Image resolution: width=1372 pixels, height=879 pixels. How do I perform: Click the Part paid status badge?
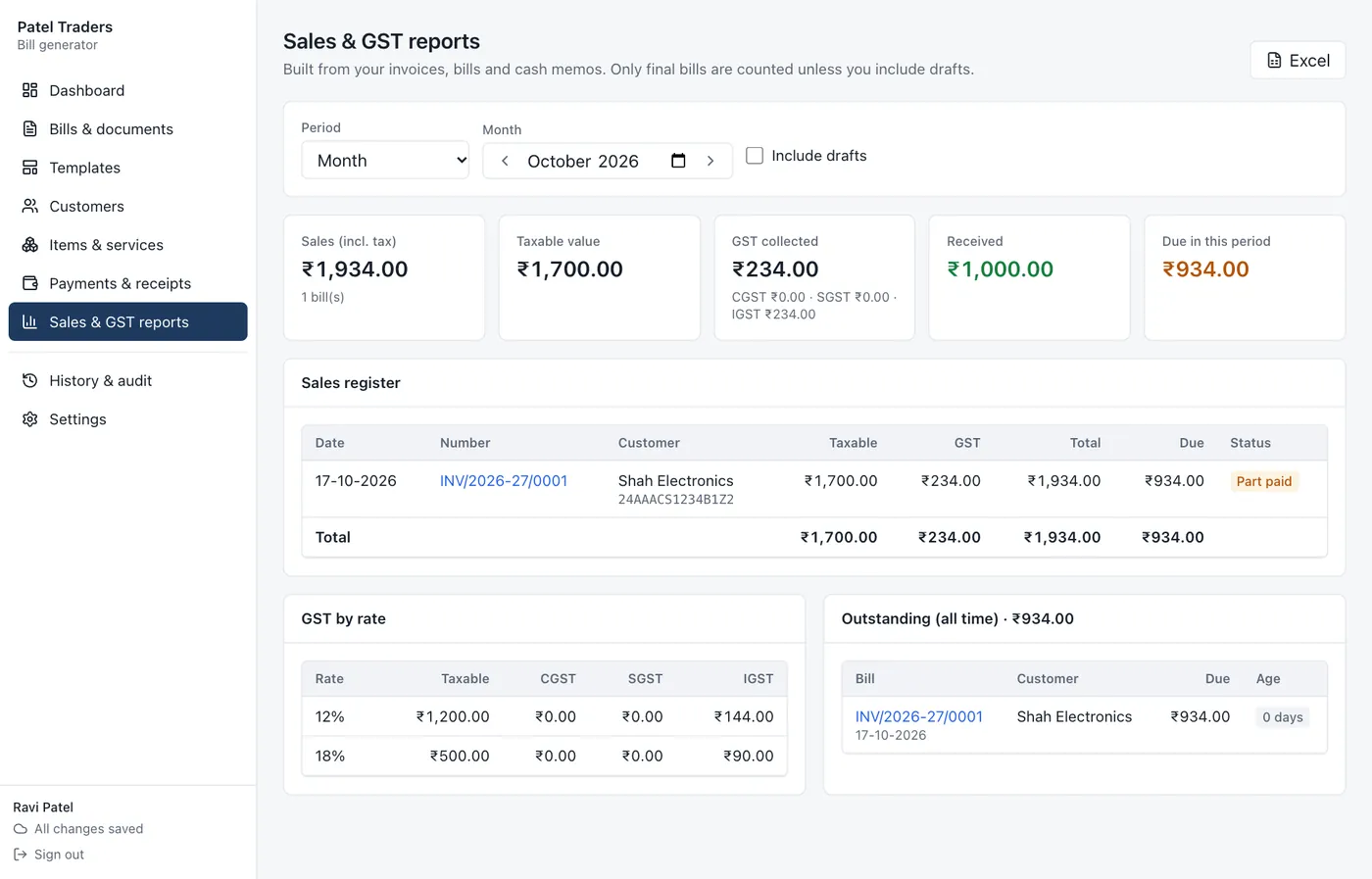tap(1264, 482)
